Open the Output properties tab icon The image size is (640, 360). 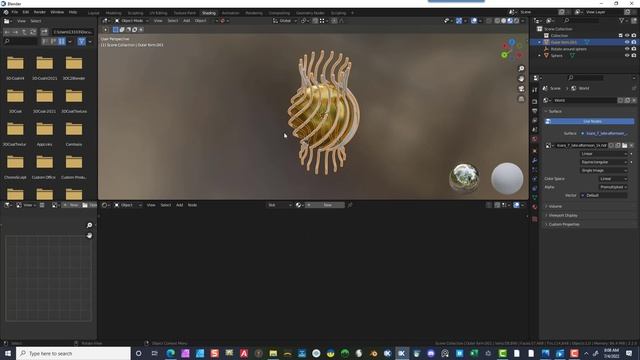point(535,111)
